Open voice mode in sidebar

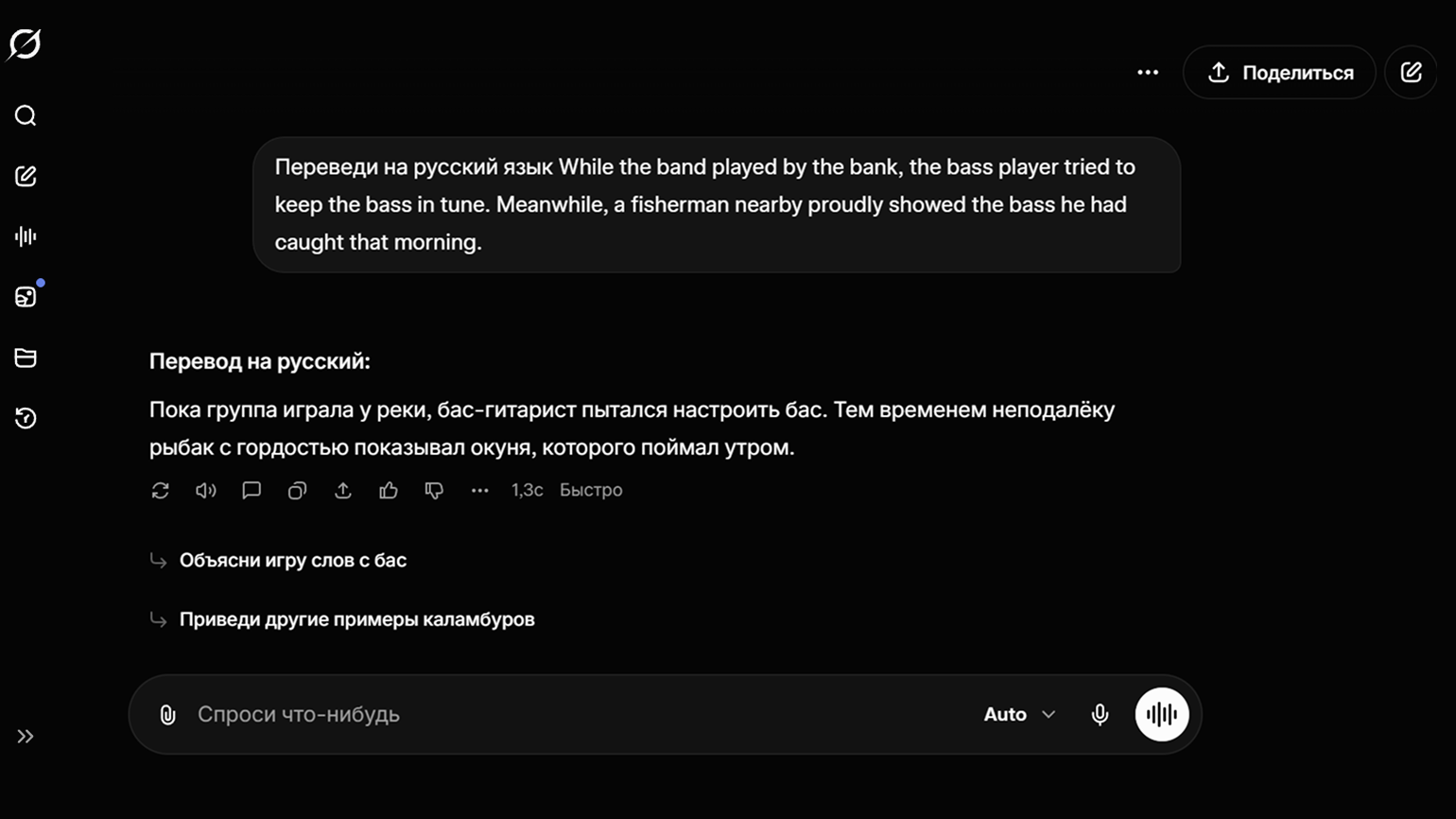point(26,236)
